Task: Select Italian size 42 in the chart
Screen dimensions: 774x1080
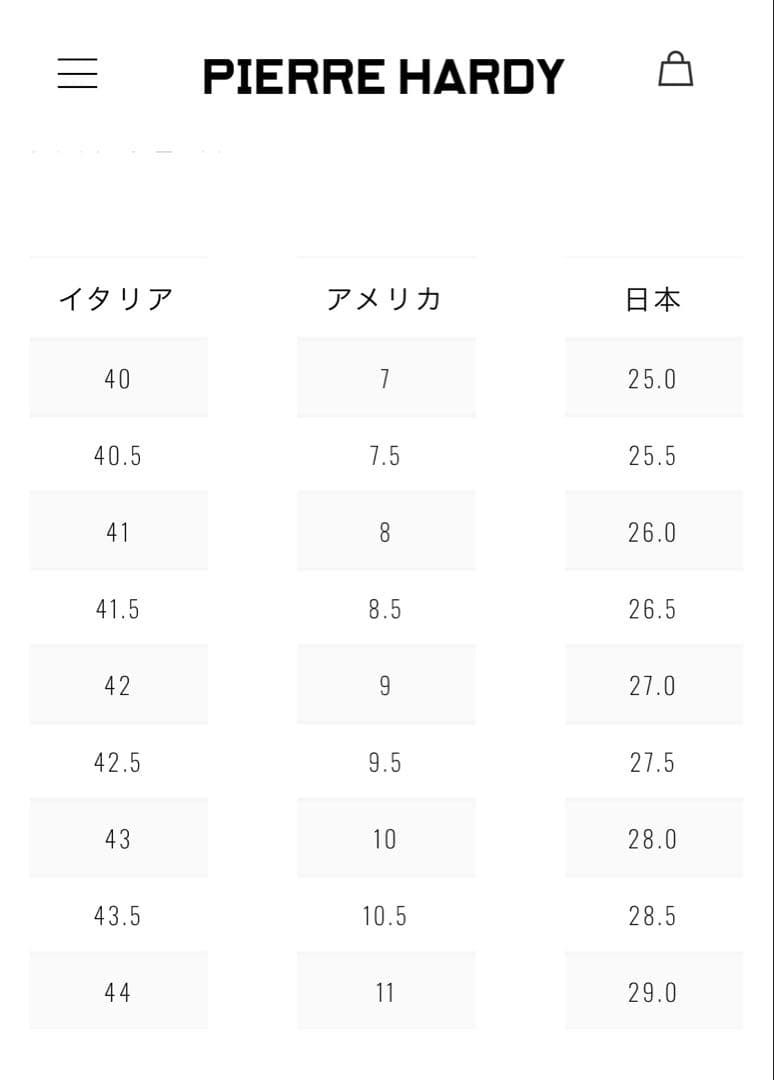Action: pos(118,685)
